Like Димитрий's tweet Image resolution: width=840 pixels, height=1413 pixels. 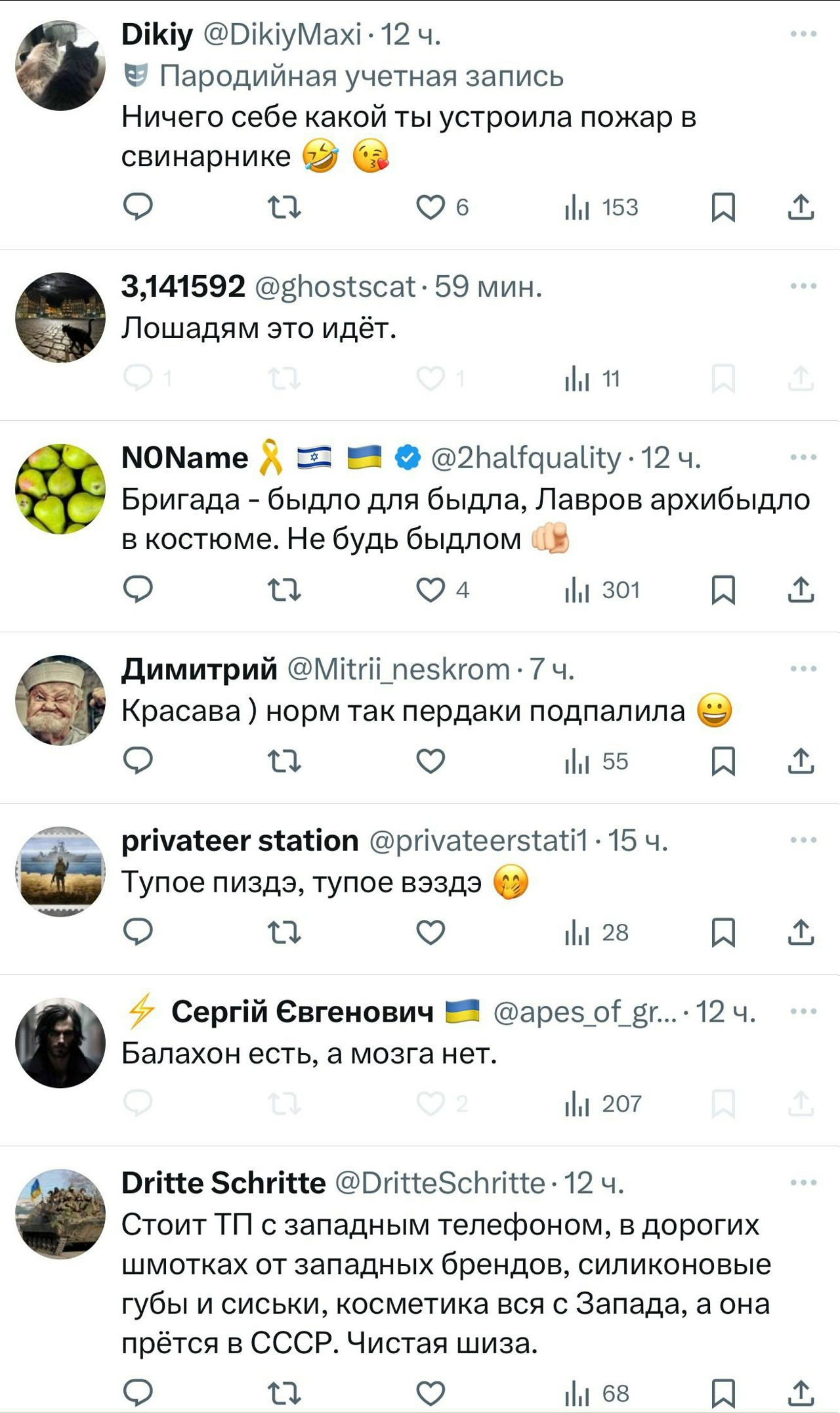point(431,761)
